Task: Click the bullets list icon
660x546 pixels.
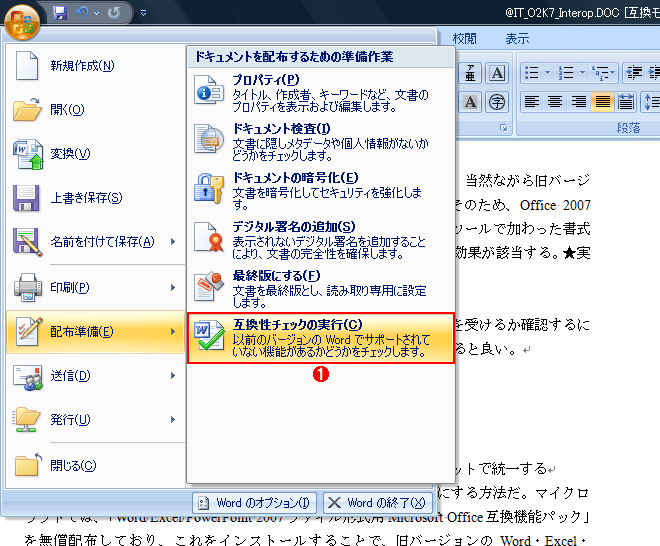Action: point(532,72)
